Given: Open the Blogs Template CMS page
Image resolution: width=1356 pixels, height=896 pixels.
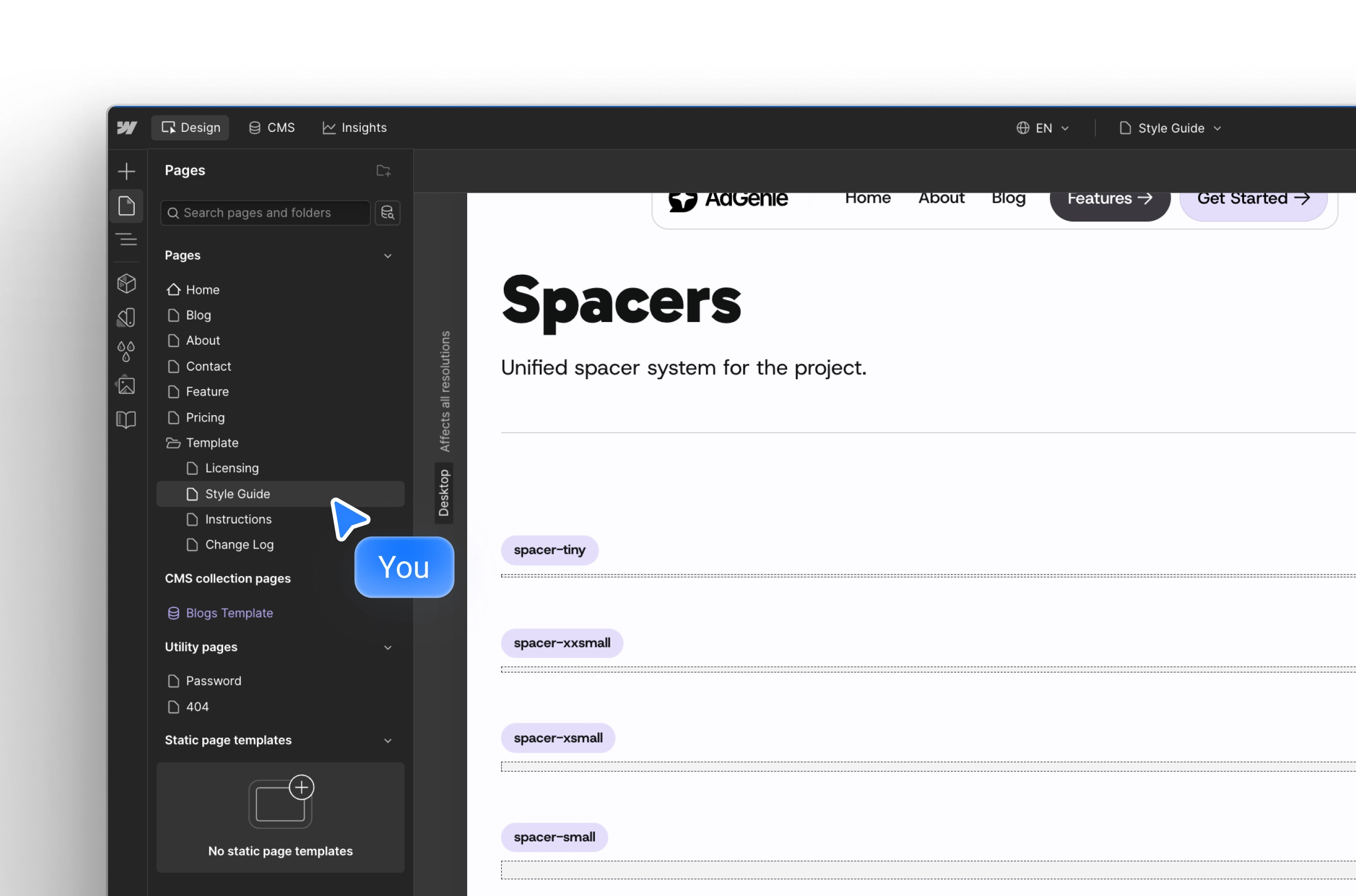Looking at the screenshot, I should 229,613.
